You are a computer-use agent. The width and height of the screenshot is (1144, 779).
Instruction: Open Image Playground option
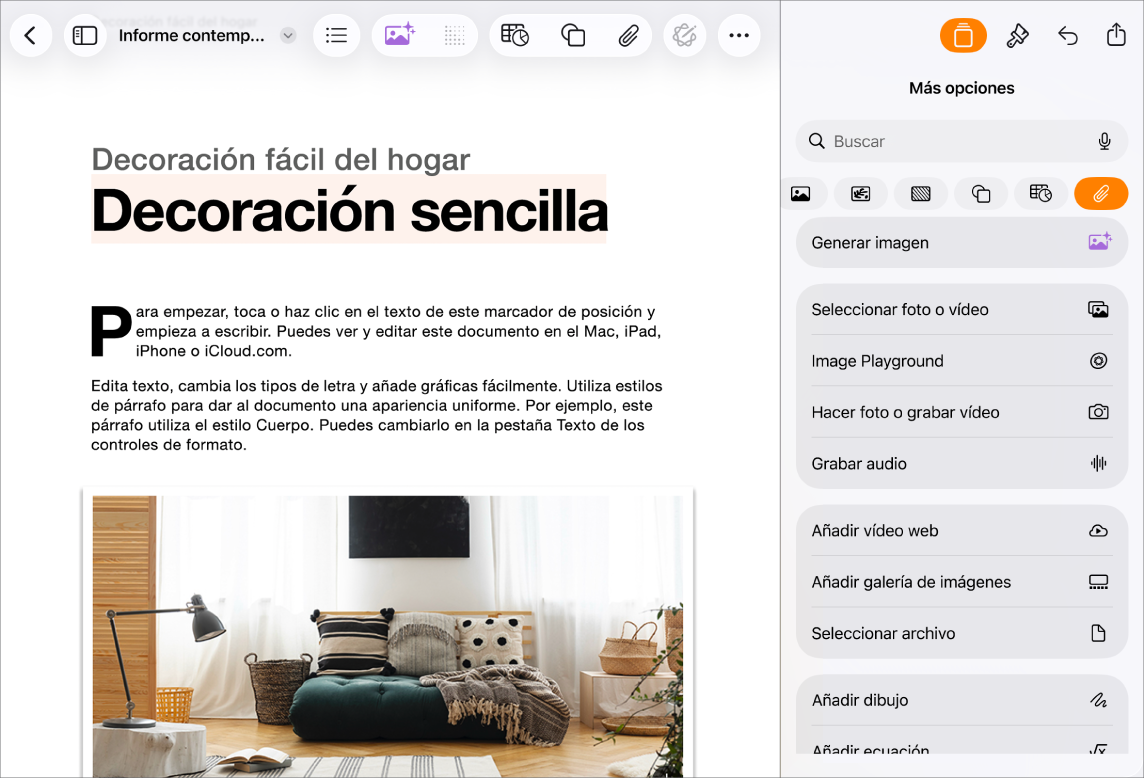pos(962,361)
